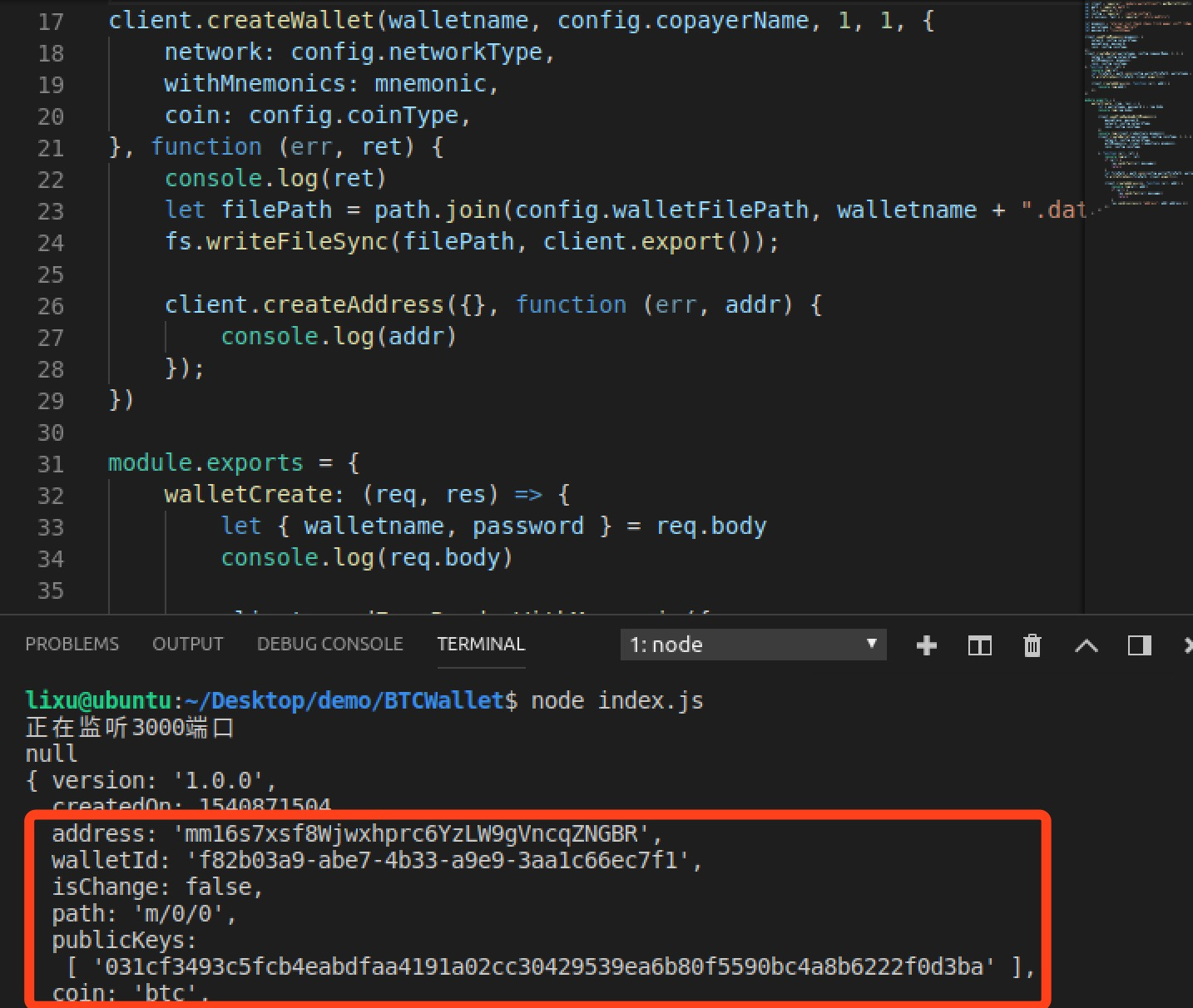Click line number 26 in the gutter
Image resolution: width=1193 pixels, height=1008 pixels.
coord(51,306)
